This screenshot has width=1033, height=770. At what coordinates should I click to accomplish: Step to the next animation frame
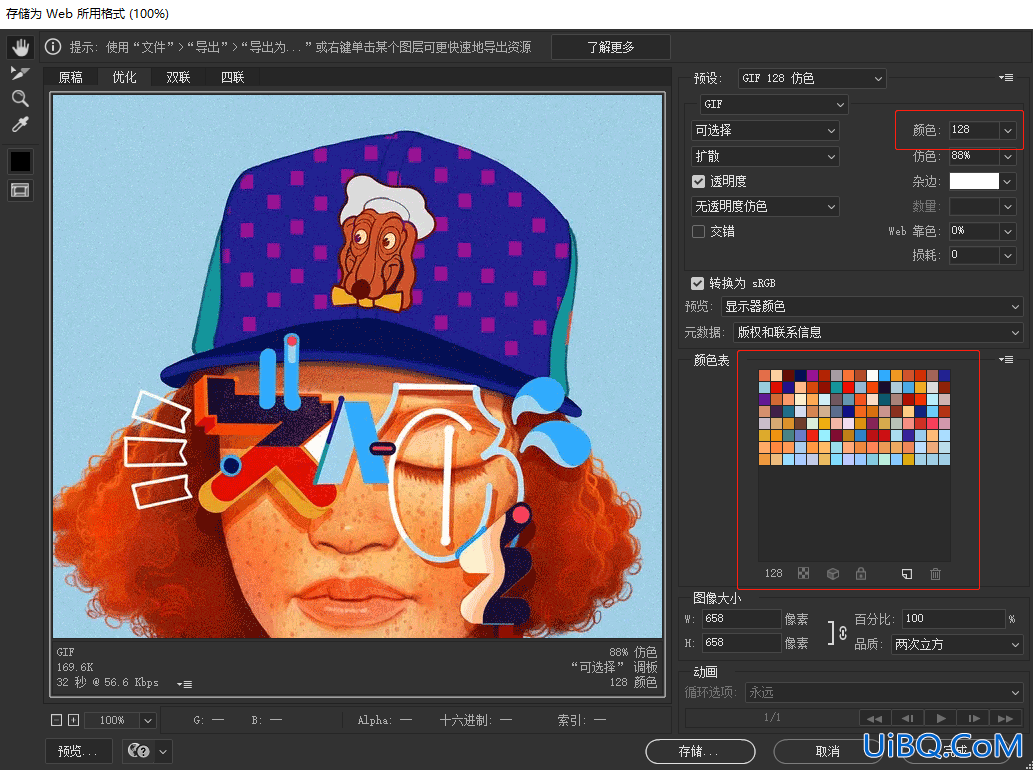974,718
